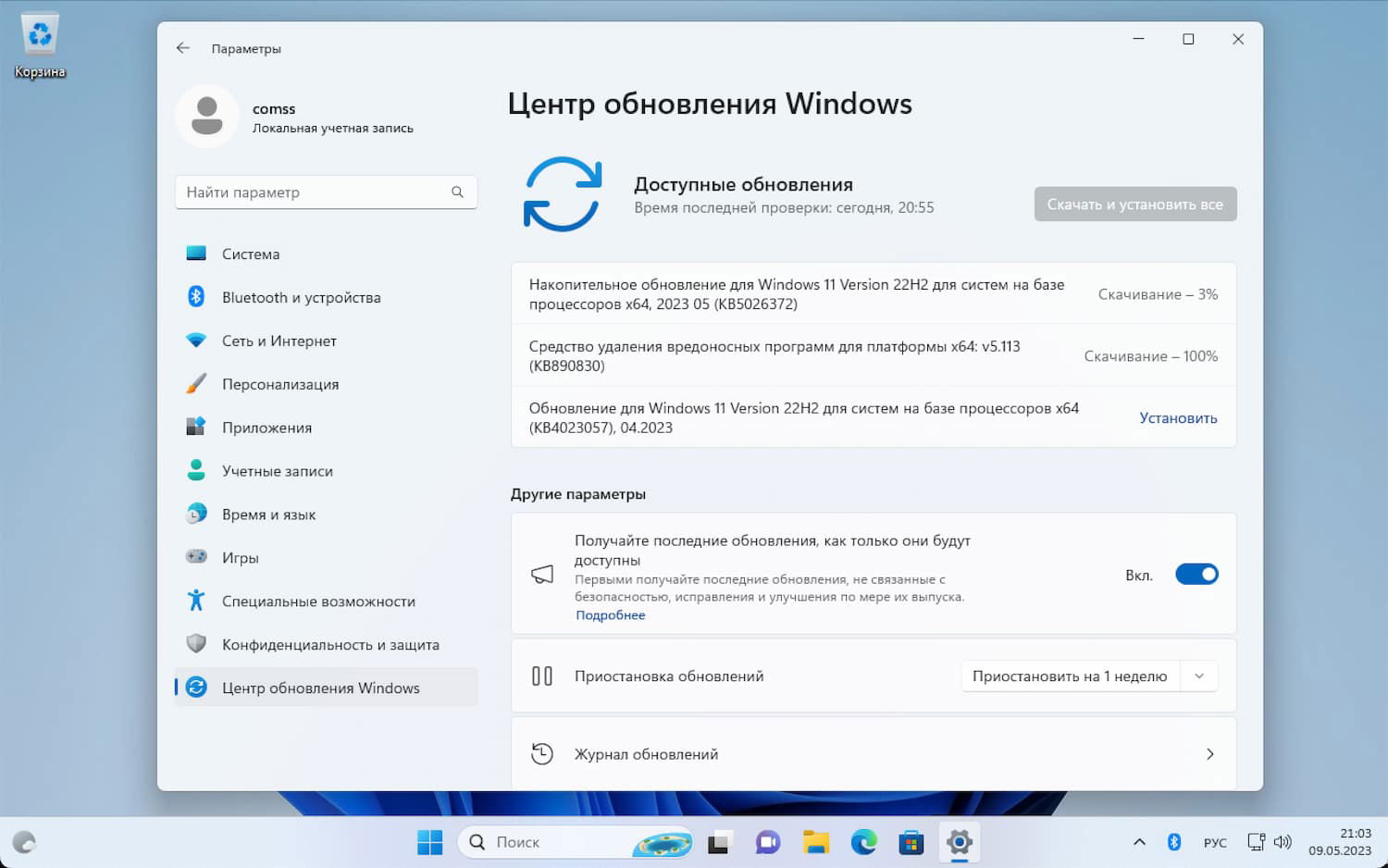Open the Персонализация section
The image size is (1388, 868).
pos(326,384)
